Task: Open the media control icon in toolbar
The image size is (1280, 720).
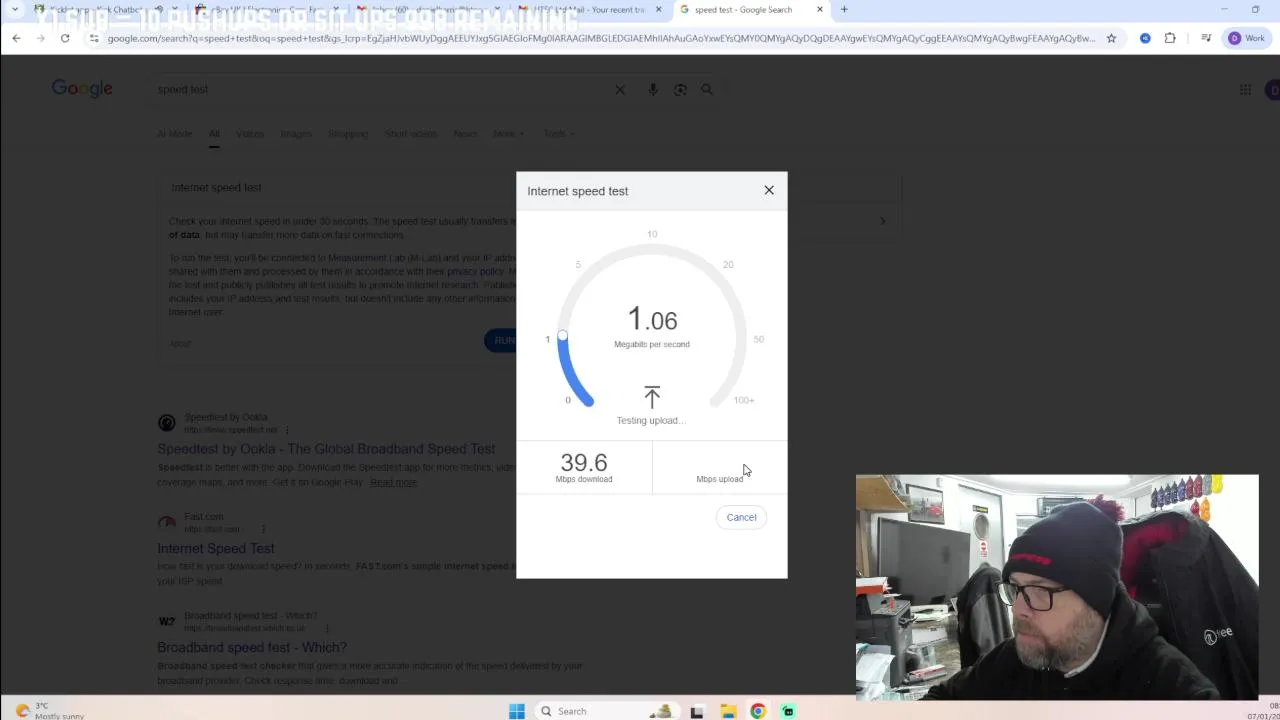Action: click(1206, 38)
